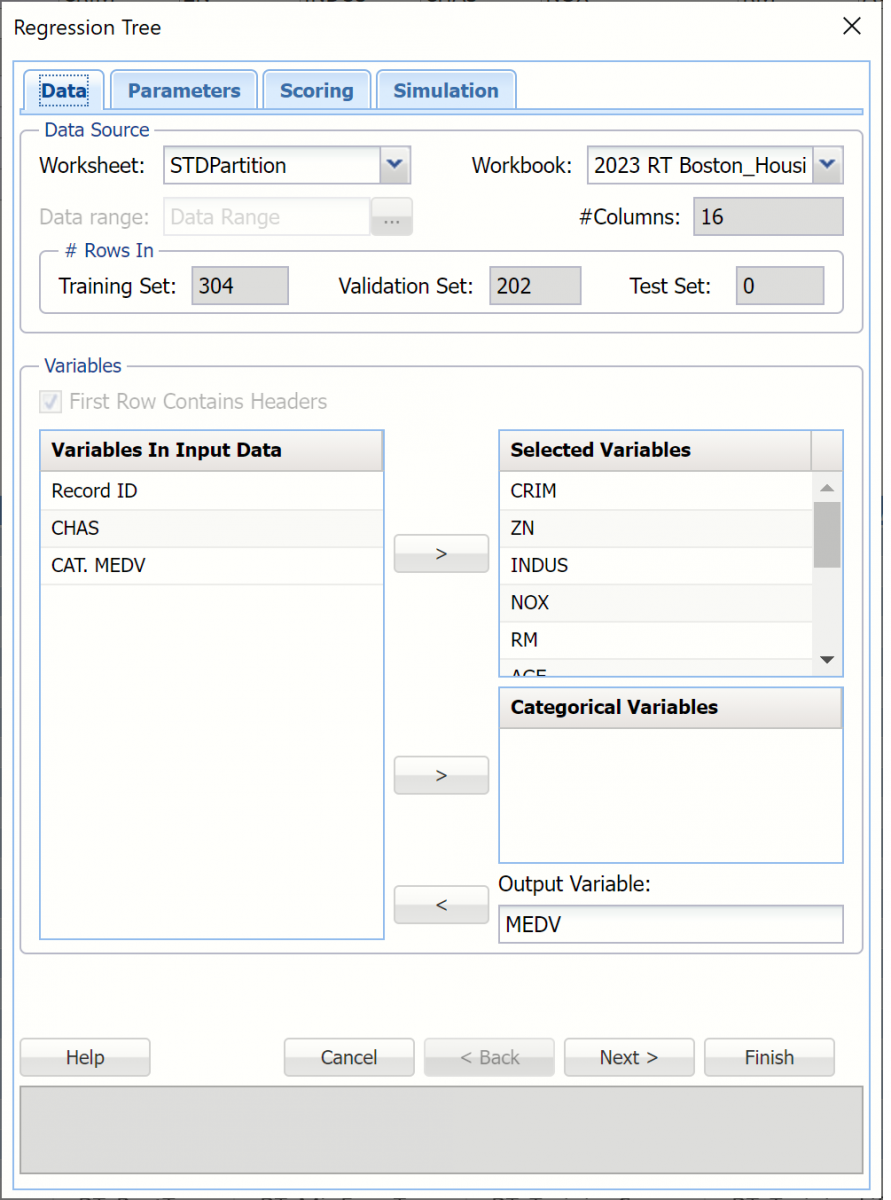
Task: Open the Scoring tab
Action: [316, 91]
